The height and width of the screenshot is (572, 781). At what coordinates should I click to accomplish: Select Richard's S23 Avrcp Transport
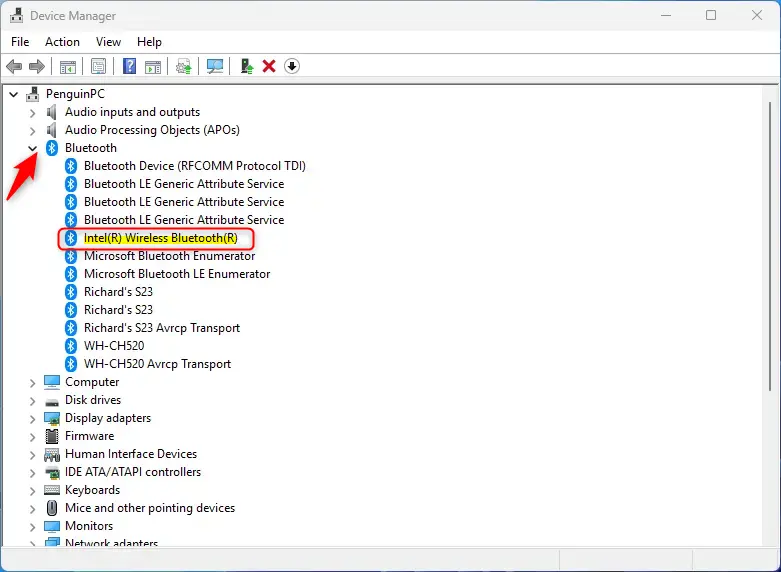(x=162, y=328)
